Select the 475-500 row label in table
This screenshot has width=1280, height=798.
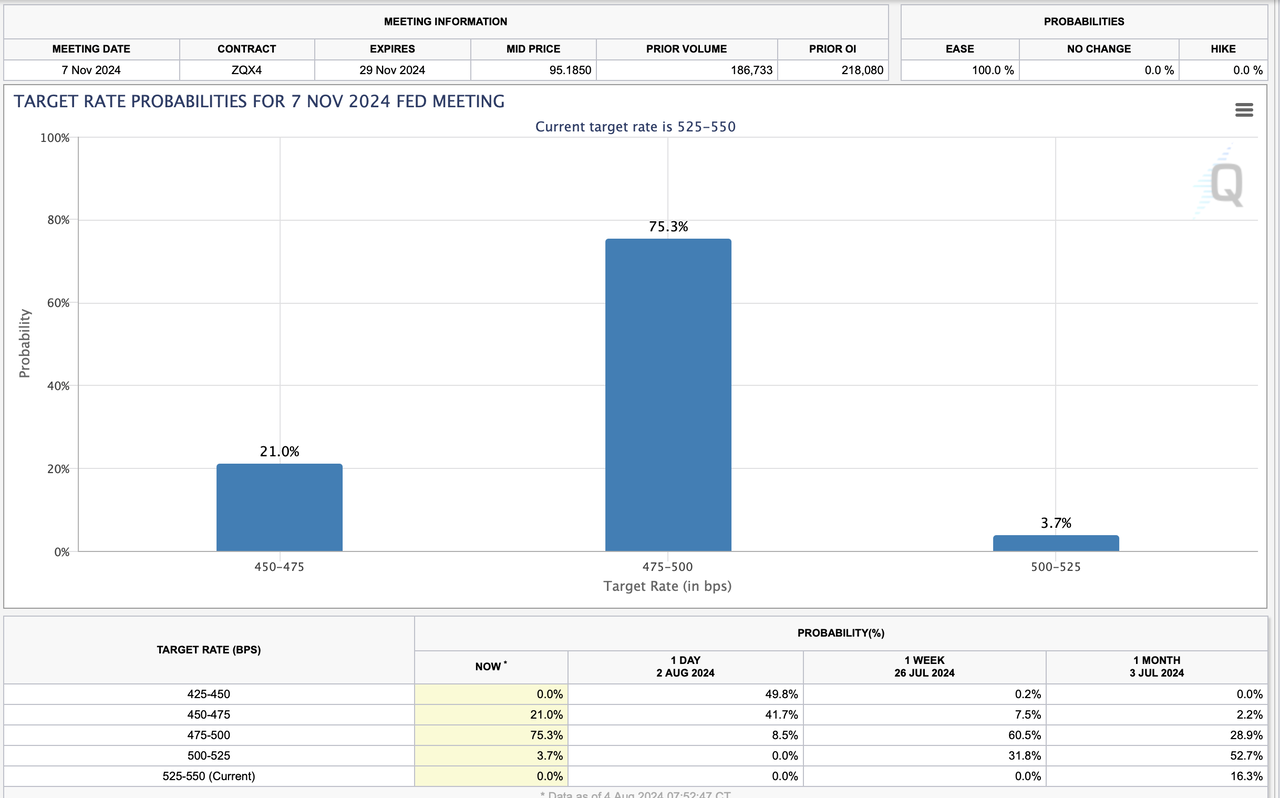point(209,735)
